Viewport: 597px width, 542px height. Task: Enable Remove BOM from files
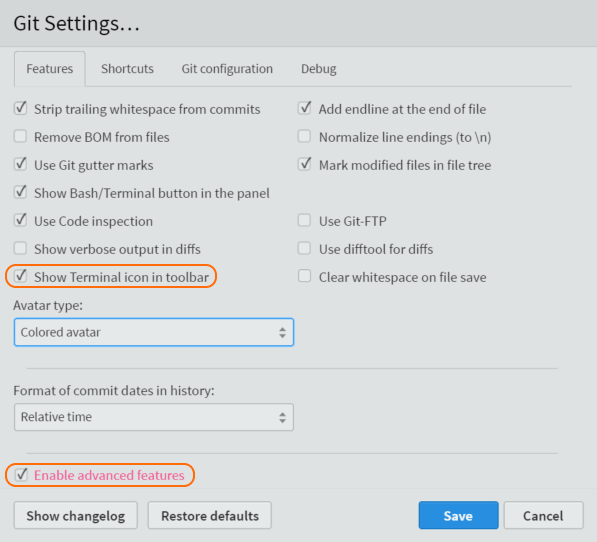20,136
